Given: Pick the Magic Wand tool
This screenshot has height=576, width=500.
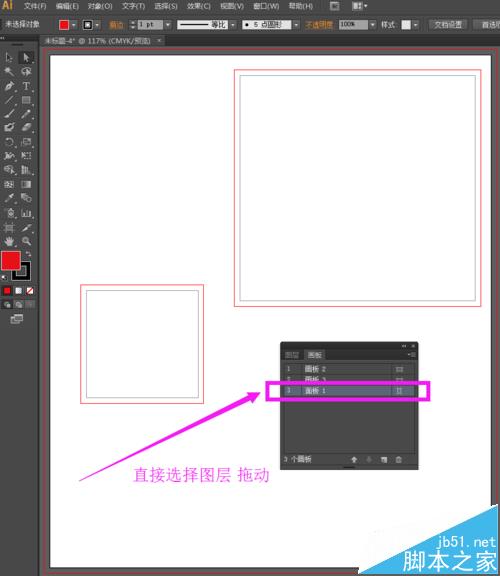Looking at the screenshot, I should [x=9, y=72].
